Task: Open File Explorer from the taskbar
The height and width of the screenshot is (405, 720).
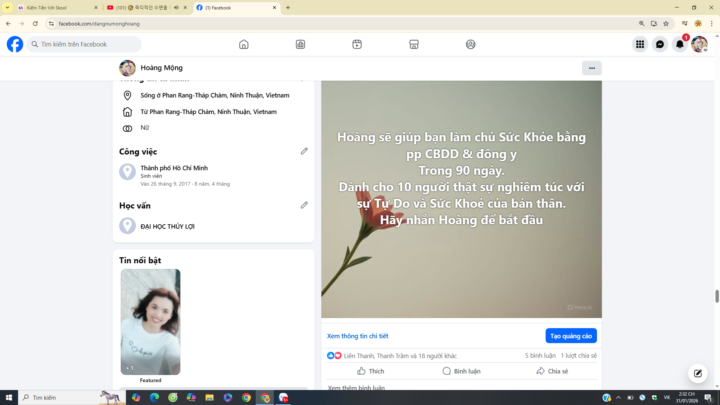Action: click(209, 398)
